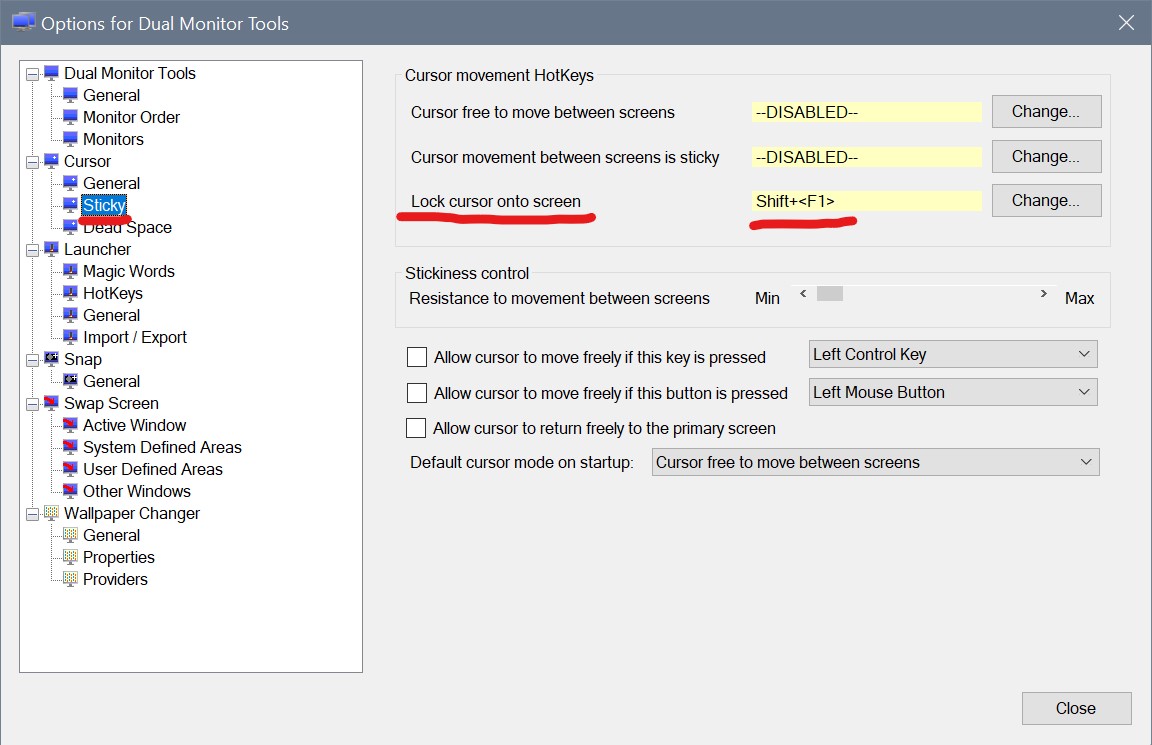Screen dimensions: 1152x745
Task: Collapse the Cursor tree node
Action: (x=32, y=162)
